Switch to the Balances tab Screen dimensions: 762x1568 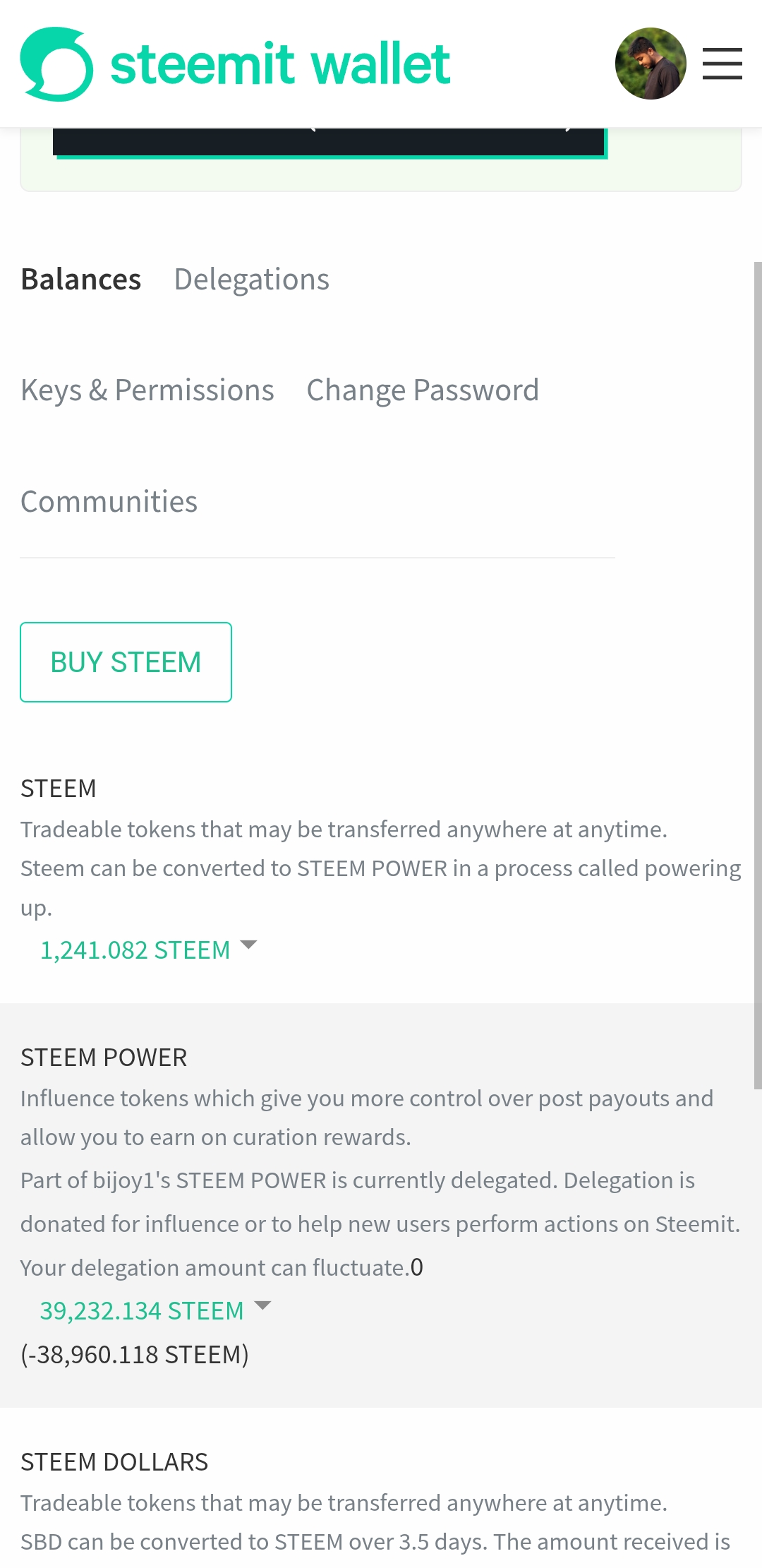(x=81, y=280)
